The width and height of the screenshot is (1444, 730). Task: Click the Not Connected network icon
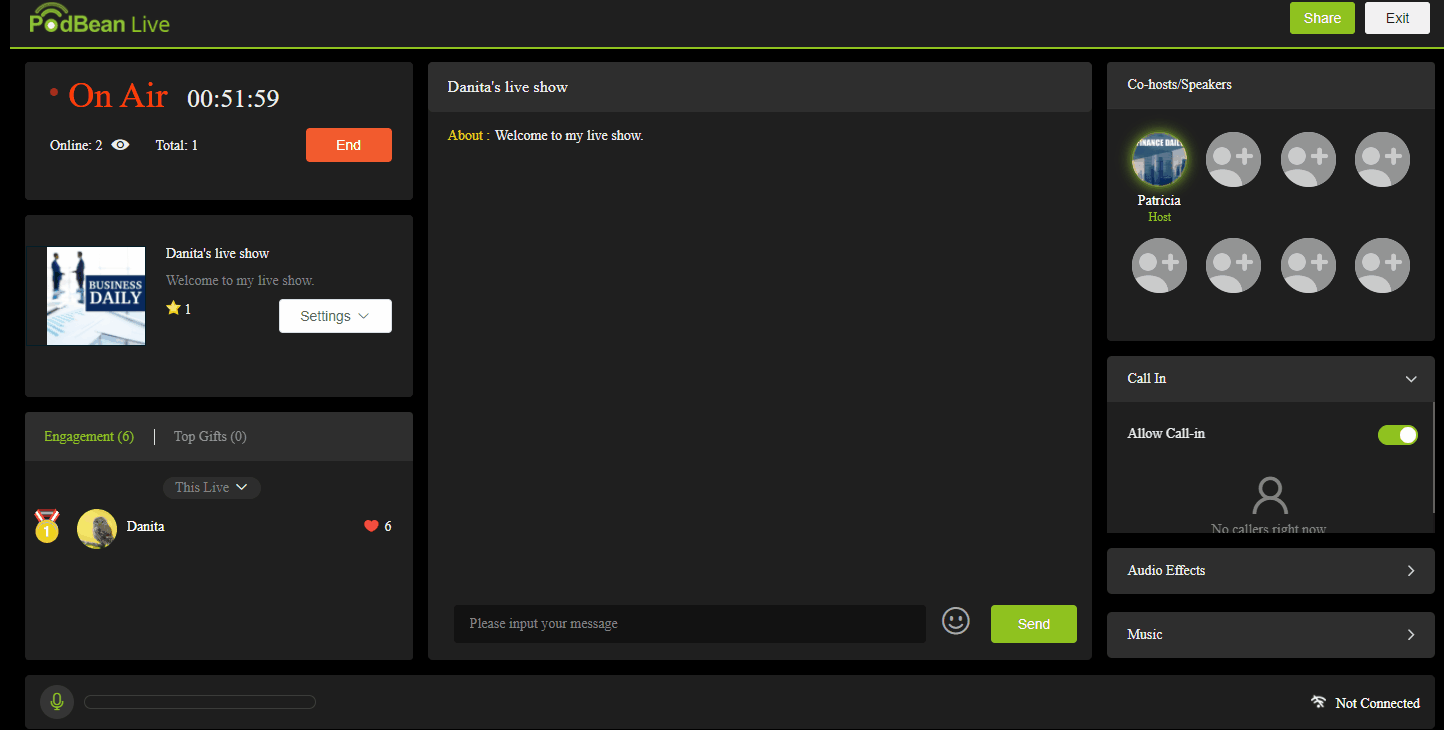tap(1319, 701)
